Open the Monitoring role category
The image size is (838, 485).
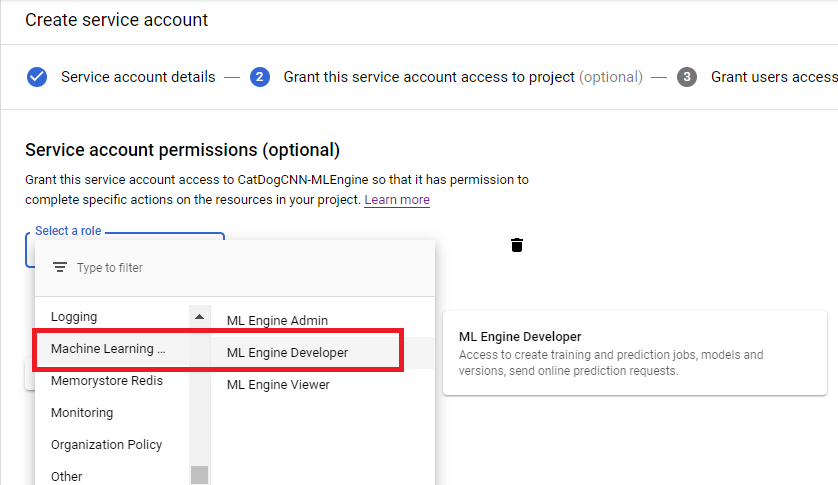tap(82, 413)
